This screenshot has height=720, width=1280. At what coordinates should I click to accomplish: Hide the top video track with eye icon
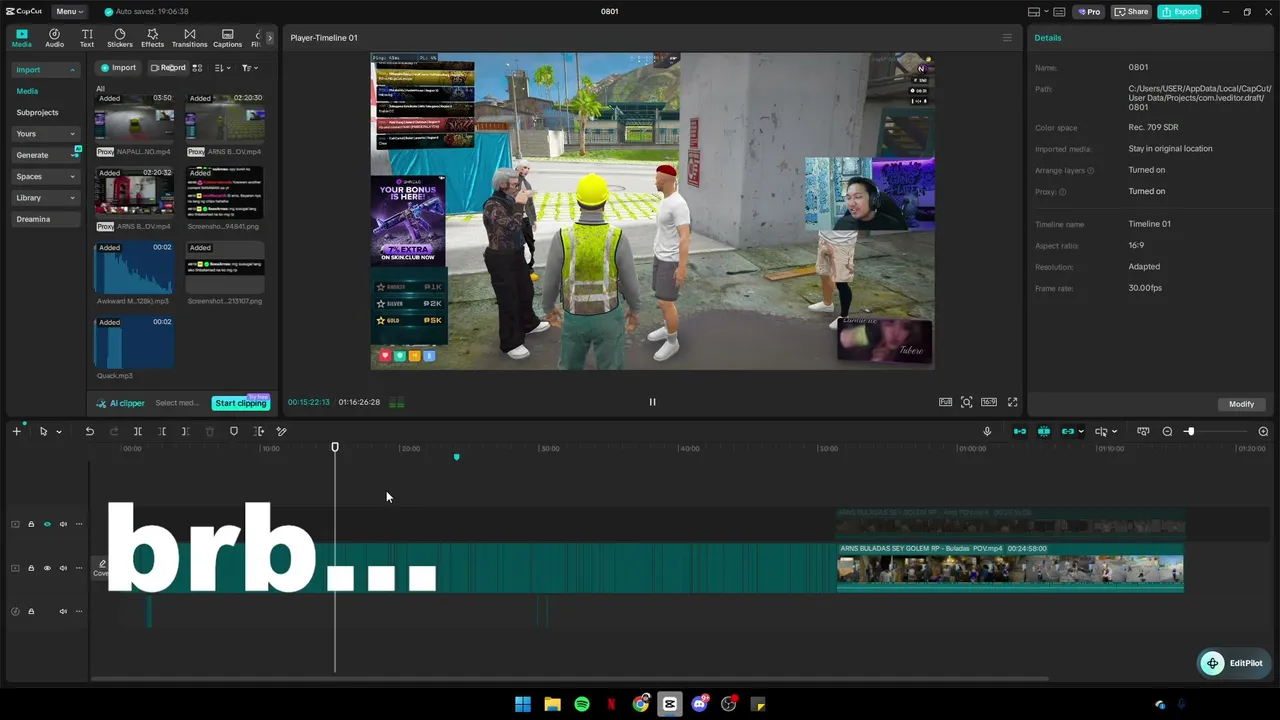pos(47,524)
